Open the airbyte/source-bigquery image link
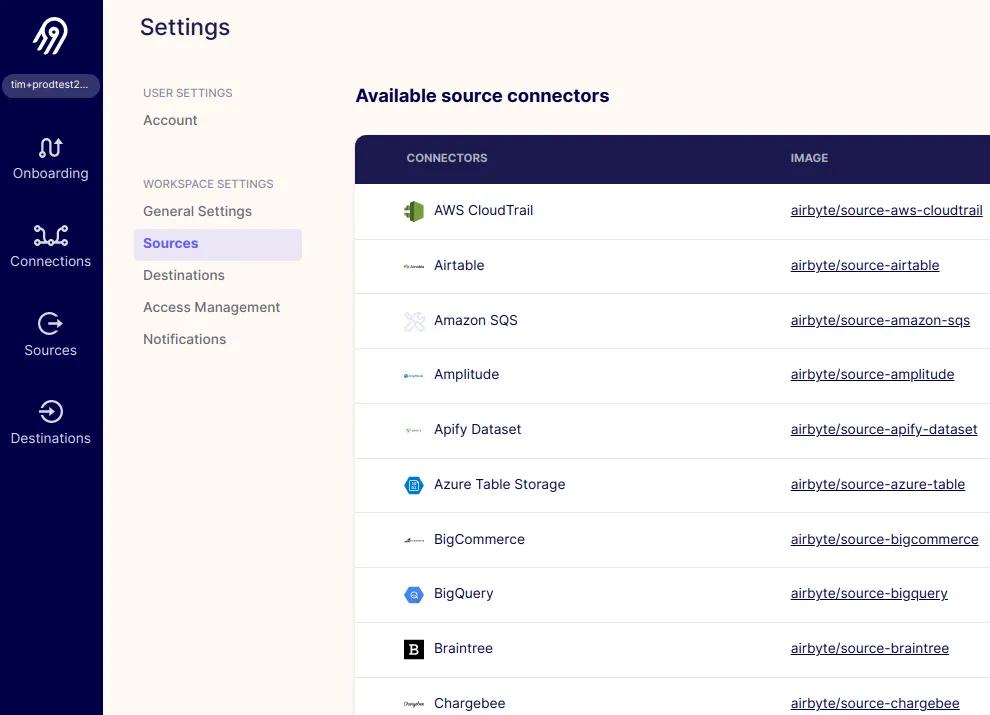This screenshot has width=990, height=715. pos(869,594)
